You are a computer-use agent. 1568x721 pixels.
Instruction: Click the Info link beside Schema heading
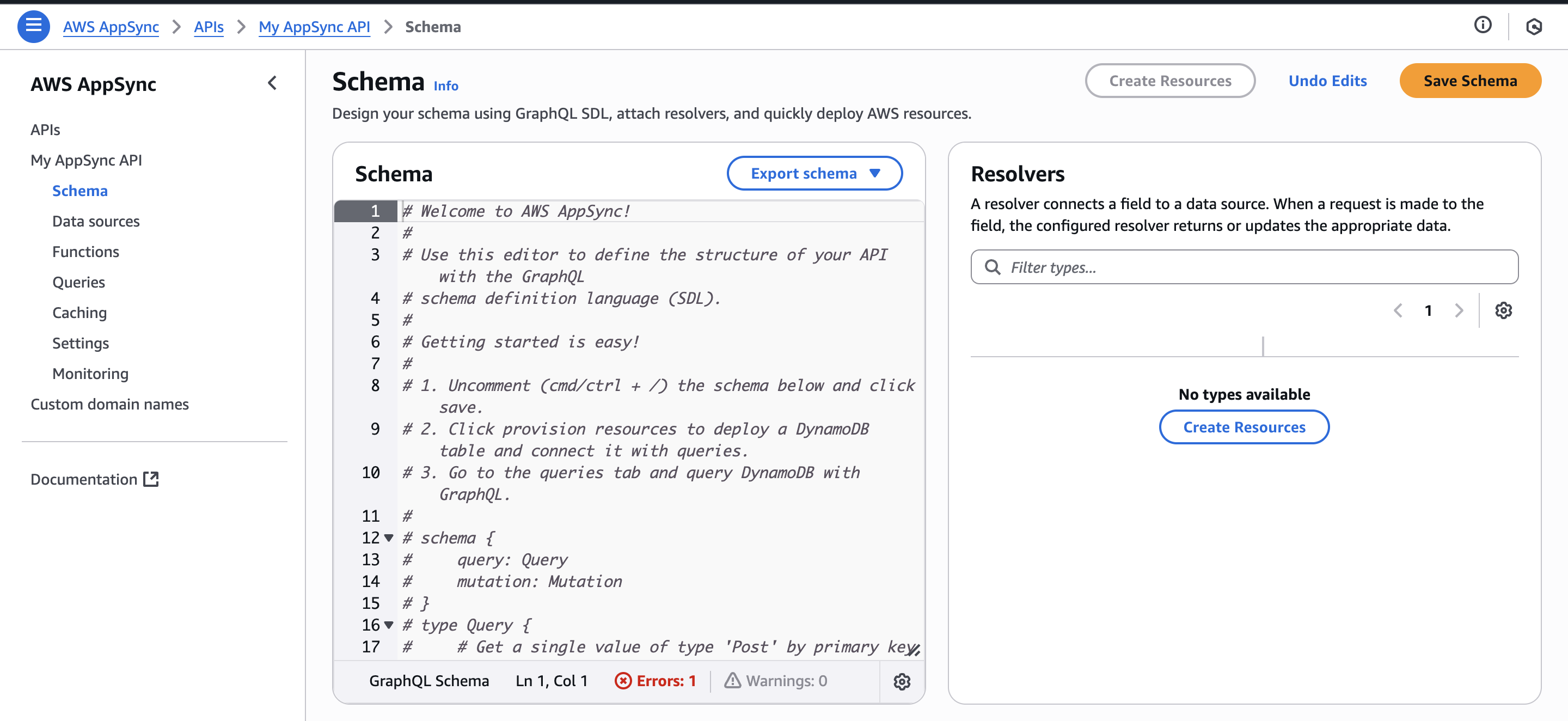[x=445, y=86]
